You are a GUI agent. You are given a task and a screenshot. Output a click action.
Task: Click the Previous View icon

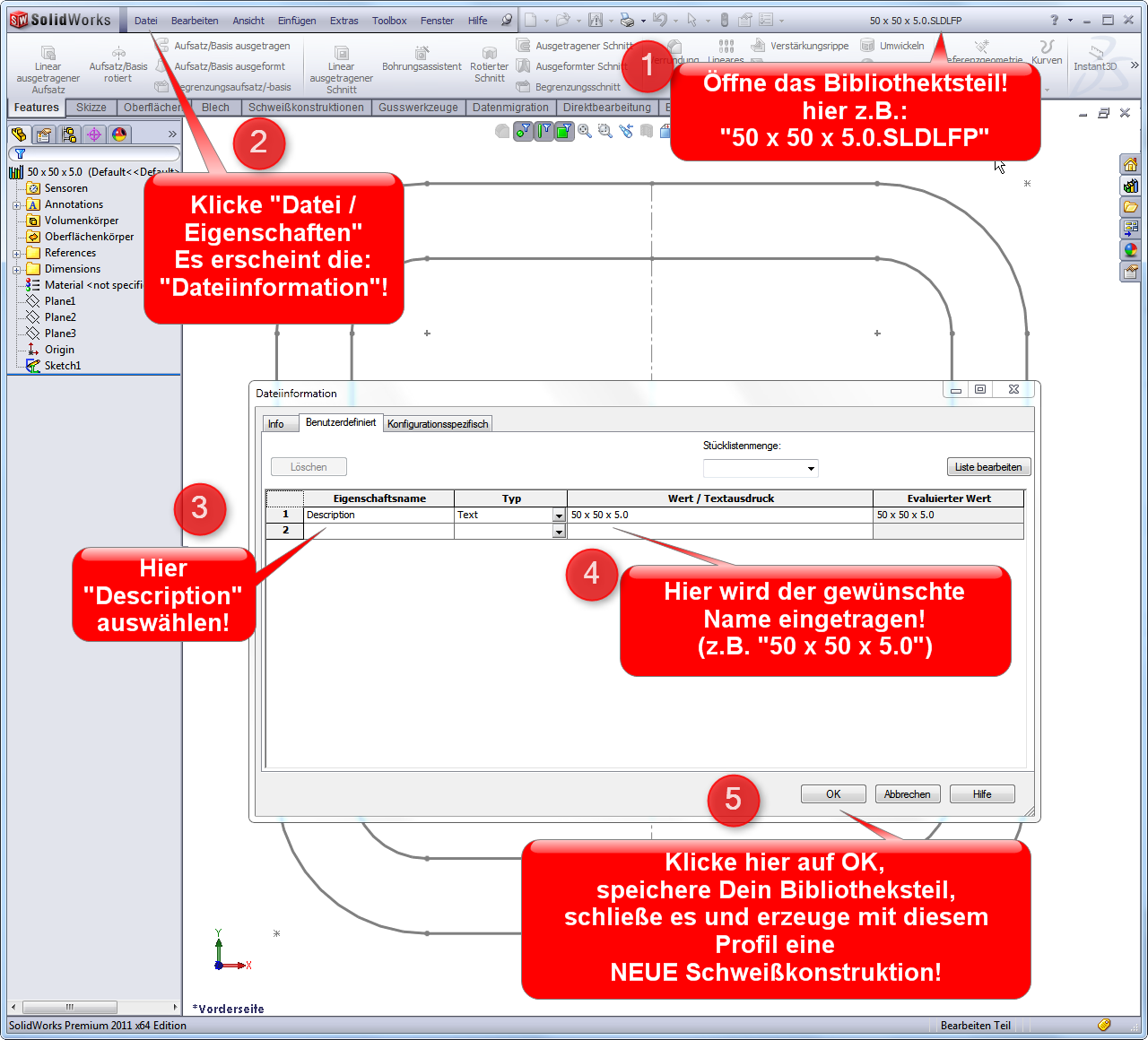(x=626, y=131)
